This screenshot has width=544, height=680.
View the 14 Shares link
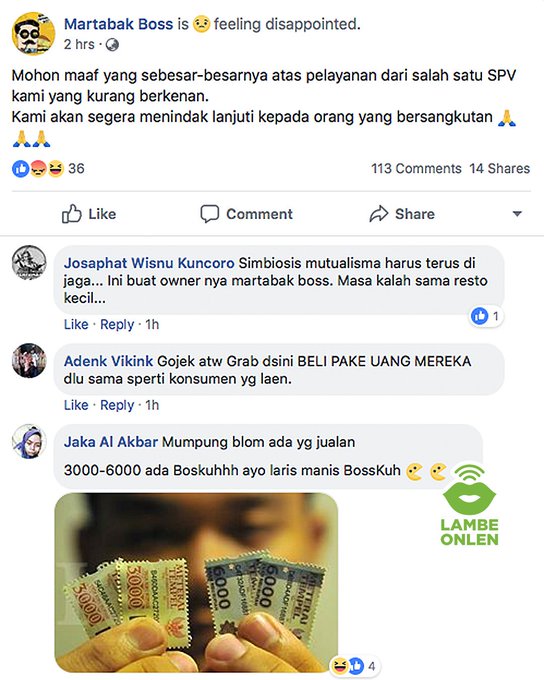pyautogui.click(x=499, y=168)
